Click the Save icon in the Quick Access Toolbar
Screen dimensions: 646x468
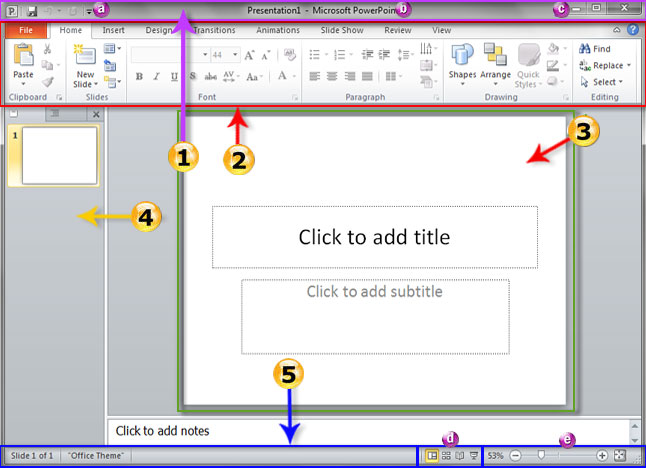(x=32, y=11)
